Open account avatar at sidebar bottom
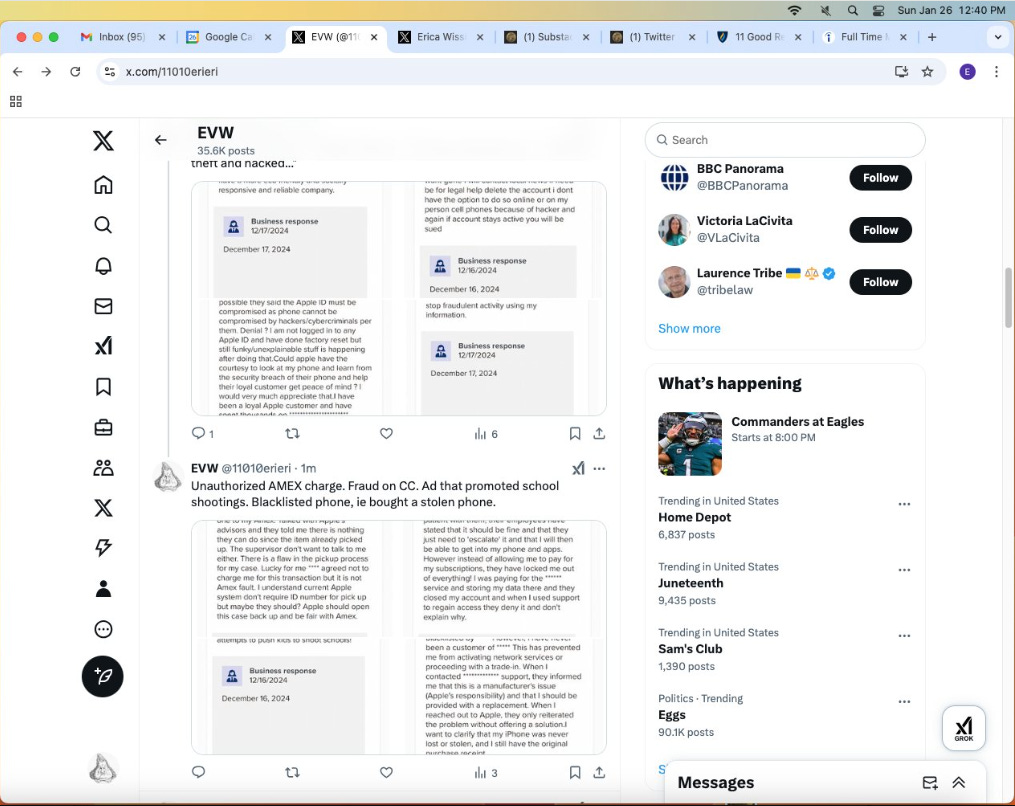The image size is (1015, 806). pyautogui.click(x=102, y=768)
